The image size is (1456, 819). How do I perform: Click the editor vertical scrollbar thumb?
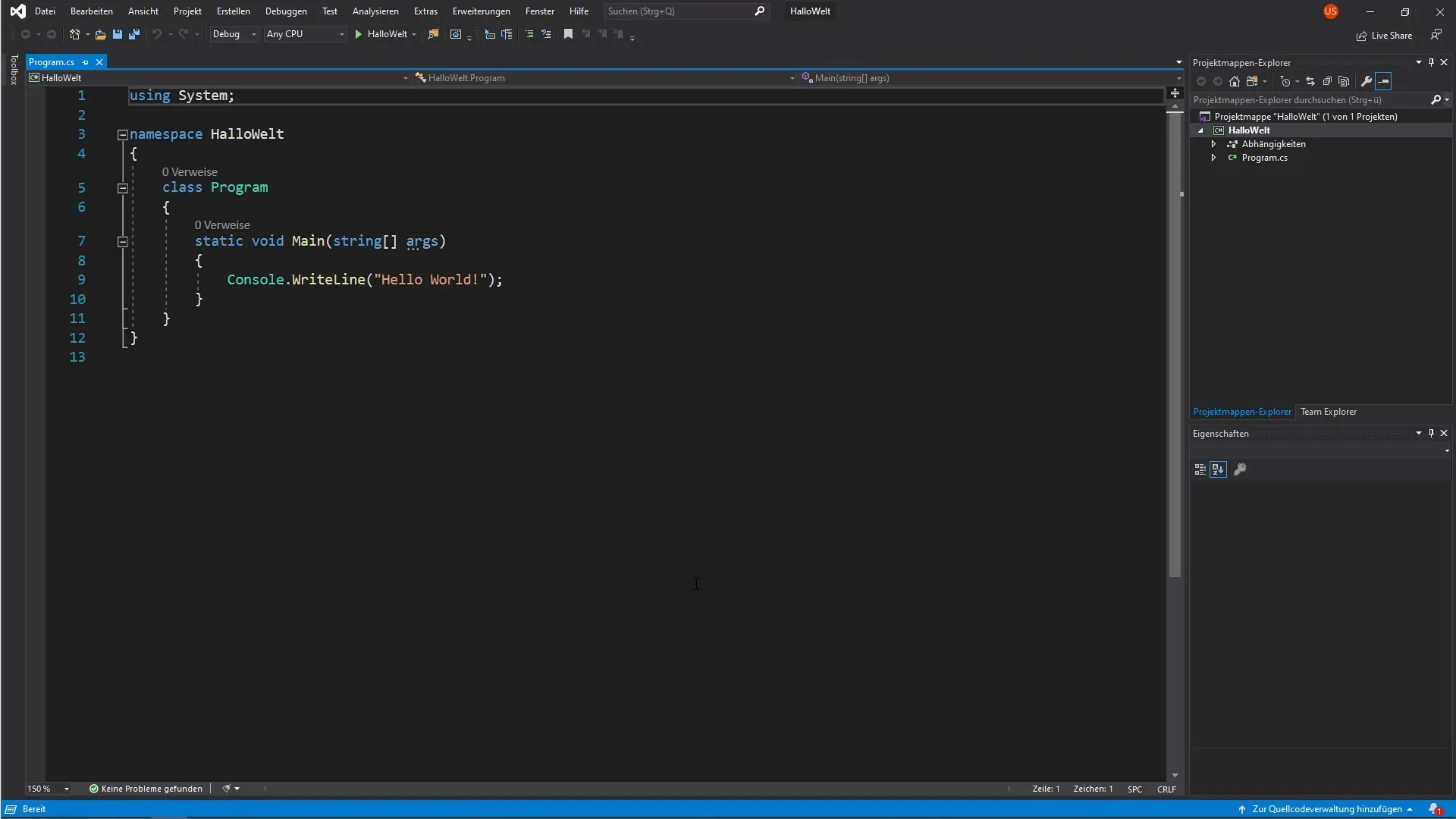(x=1175, y=345)
